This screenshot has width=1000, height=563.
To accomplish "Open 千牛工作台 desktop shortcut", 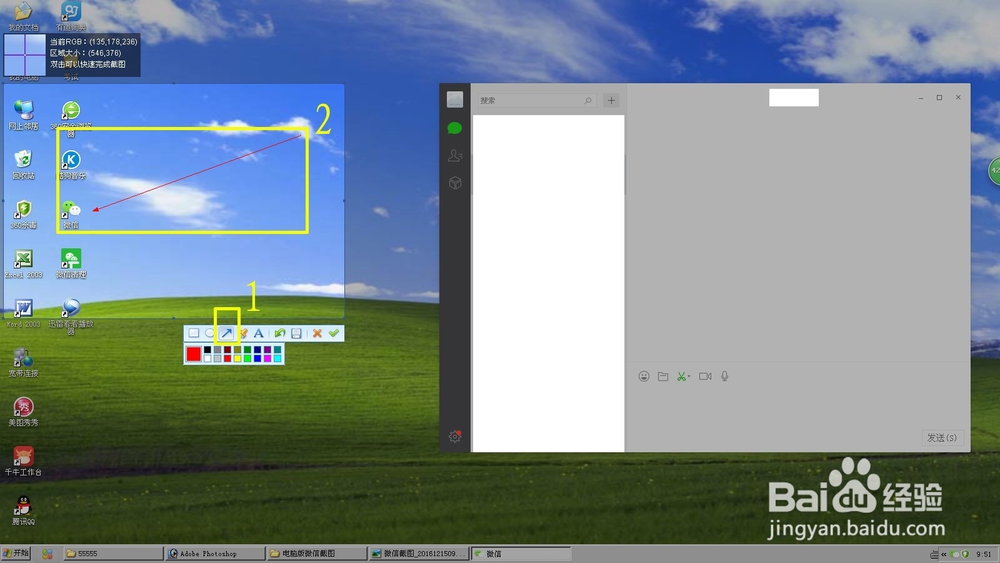I will pyautogui.click(x=24, y=461).
